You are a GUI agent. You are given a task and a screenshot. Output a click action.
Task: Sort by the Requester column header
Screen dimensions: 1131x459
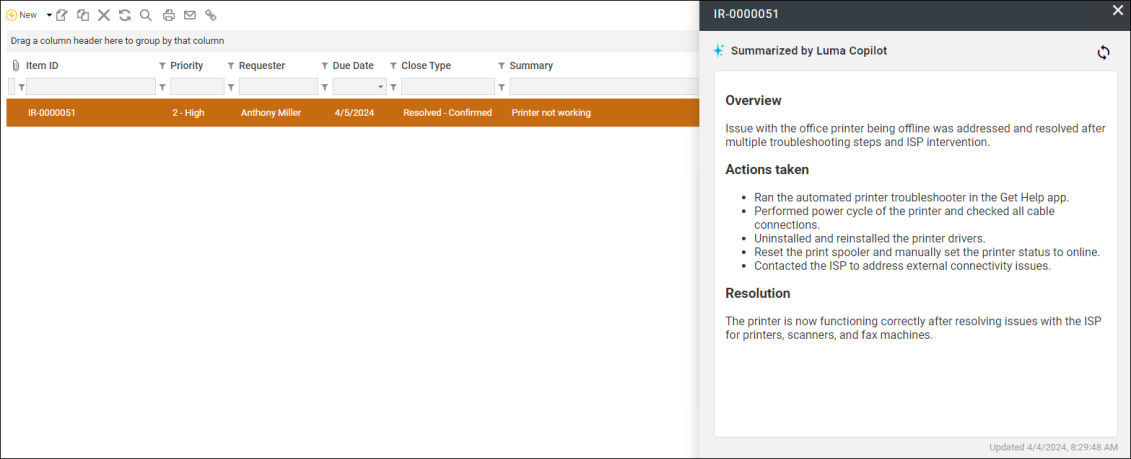(262, 66)
